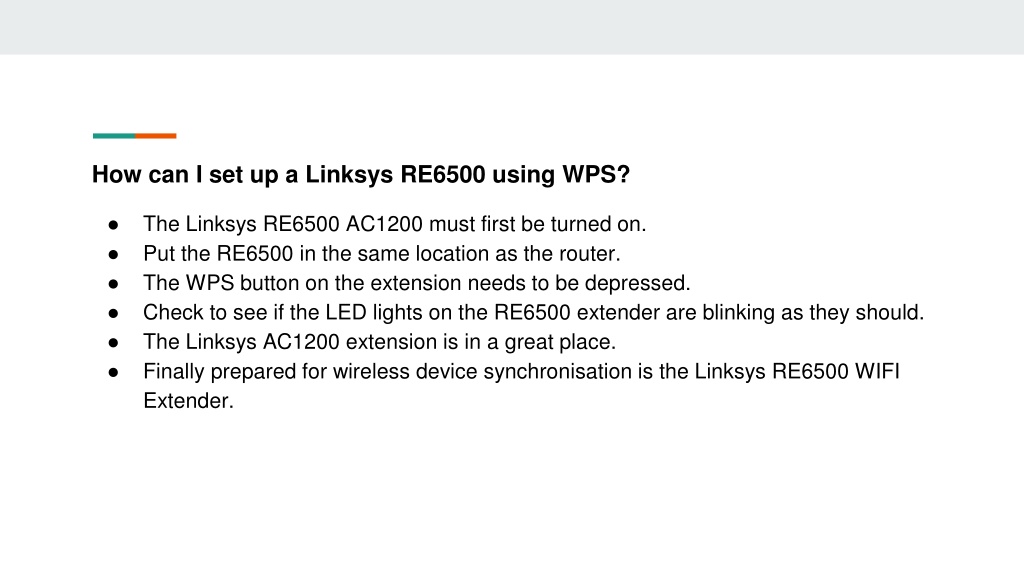Screen dimensions: 1024x576
Task: Click the line 'must first be turned on'
Action: (x=394, y=224)
